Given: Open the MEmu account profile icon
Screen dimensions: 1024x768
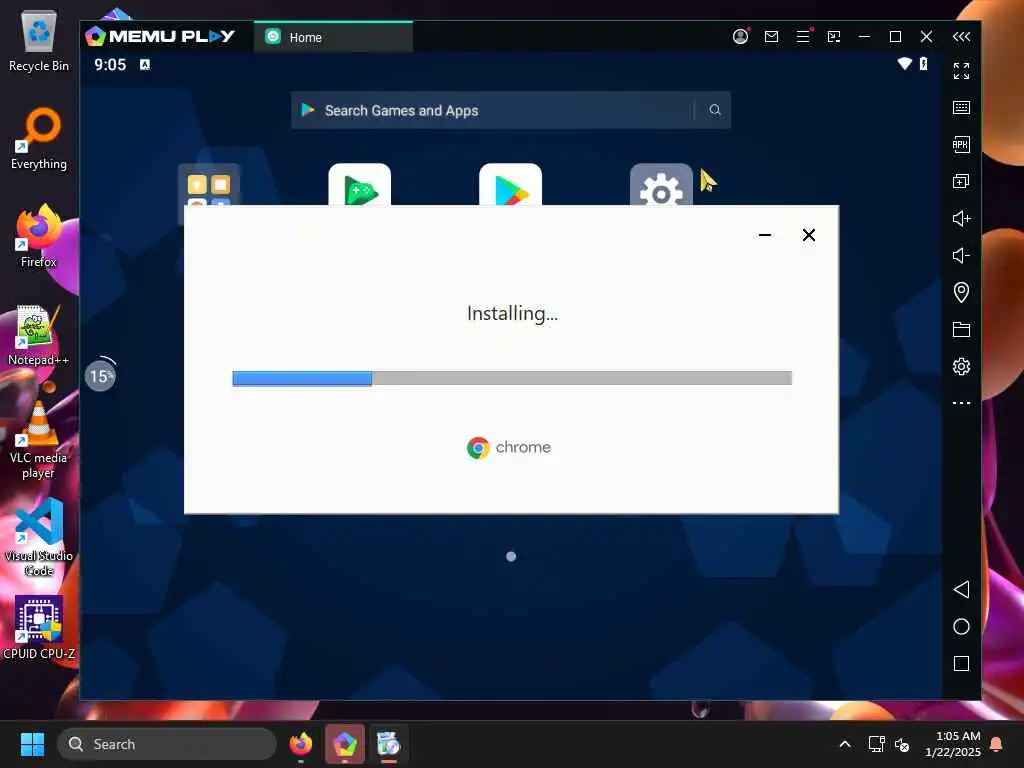Looking at the screenshot, I should point(740,37).
